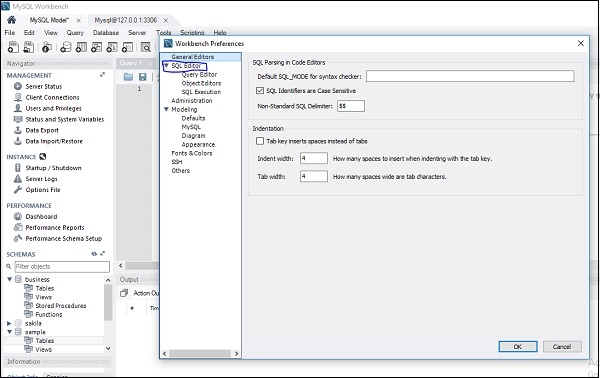
Task: Open Data Export
Action: [x=42, y=130]
